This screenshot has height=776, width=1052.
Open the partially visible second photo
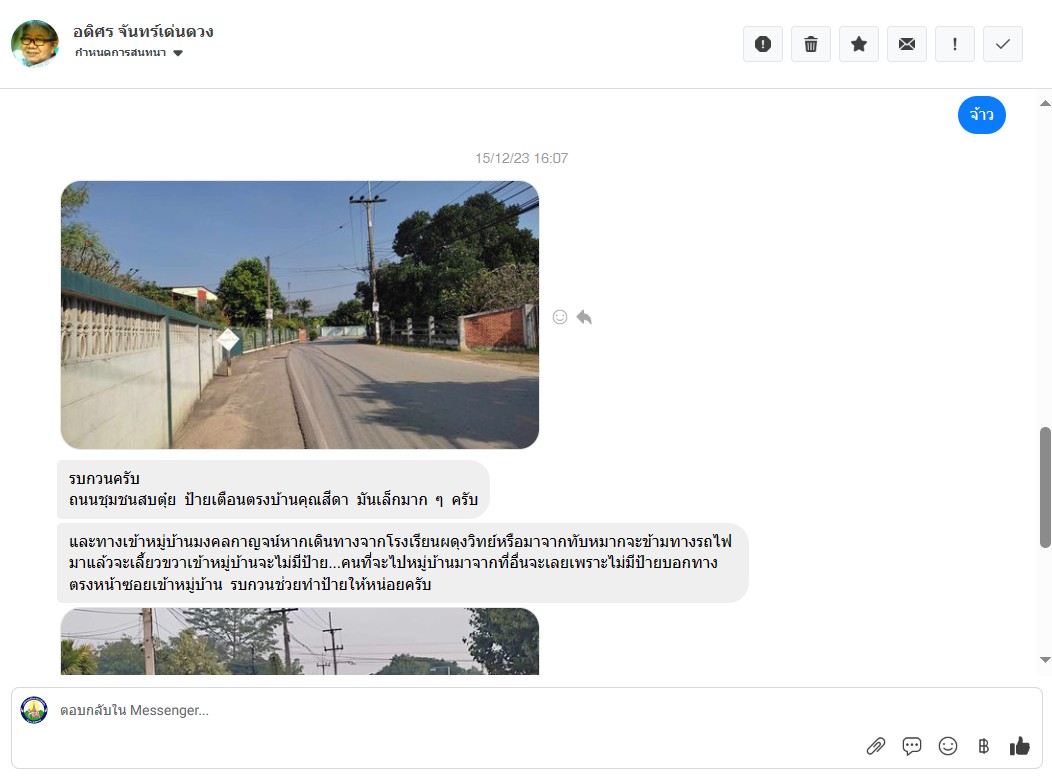(x=300, y=641)
